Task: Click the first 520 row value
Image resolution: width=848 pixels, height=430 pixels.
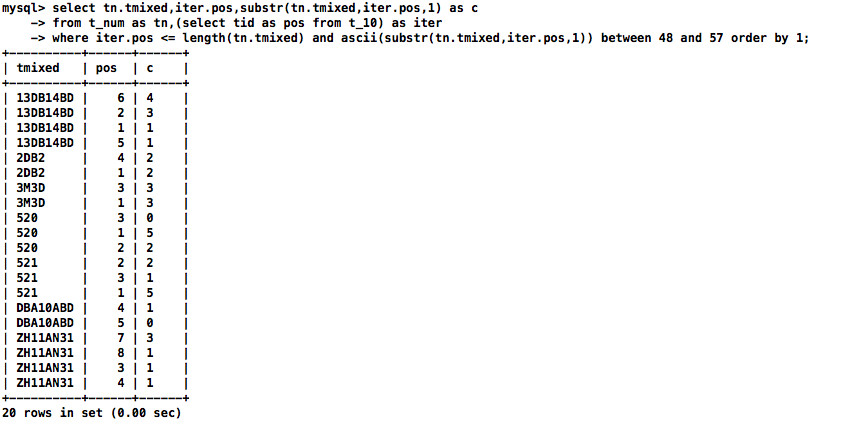Action: point(27,218)
